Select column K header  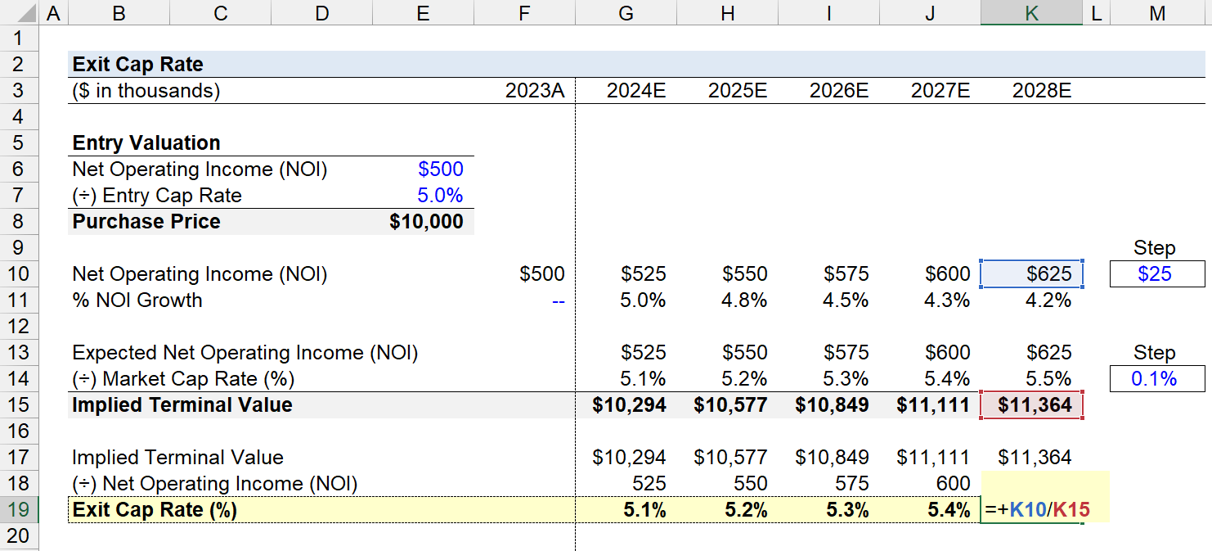coord(1031,13)
